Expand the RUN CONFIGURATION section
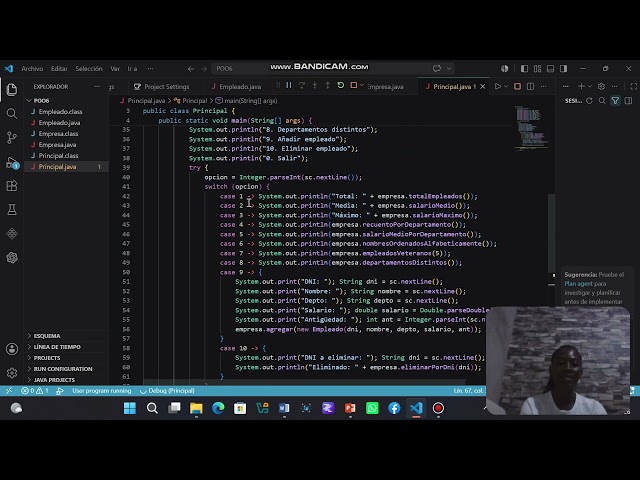The image size is (640, 480). 62,369
